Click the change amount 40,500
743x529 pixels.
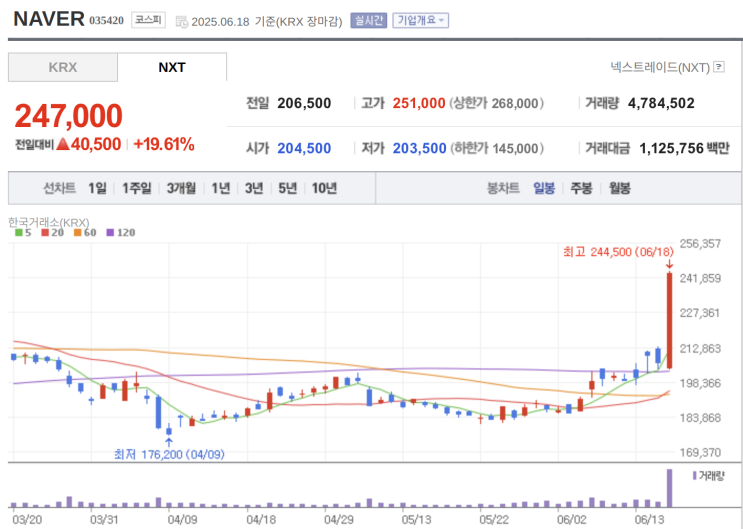96,144
